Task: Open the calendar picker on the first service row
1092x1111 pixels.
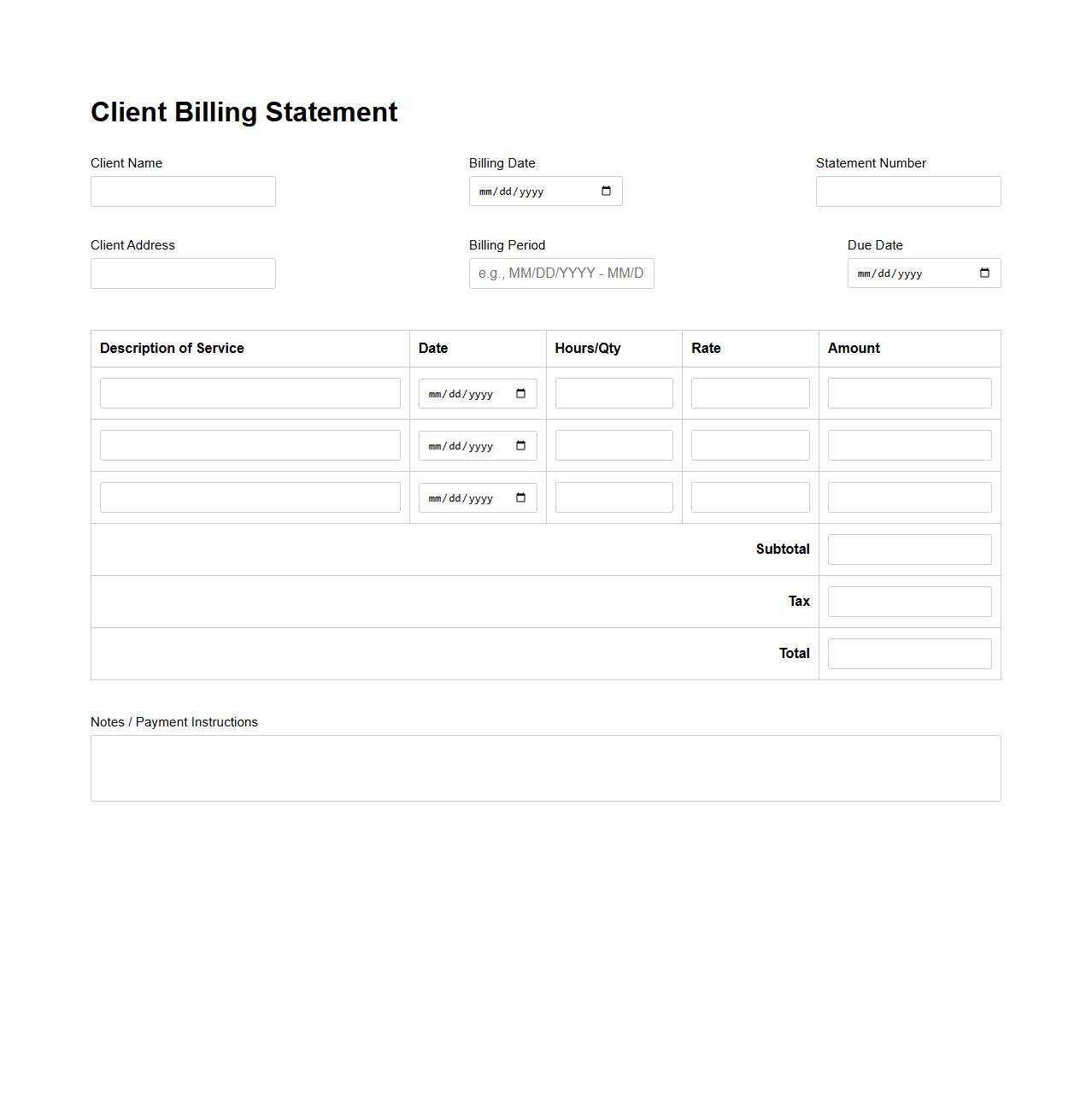Action: pyautogui.click(x=521, y=393)
